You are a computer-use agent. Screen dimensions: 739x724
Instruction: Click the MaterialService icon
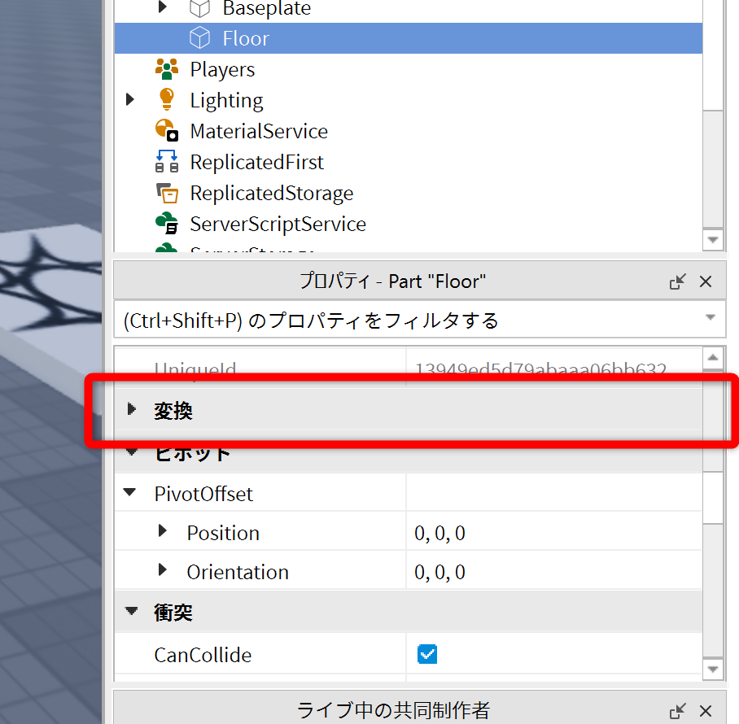point(167,131)
